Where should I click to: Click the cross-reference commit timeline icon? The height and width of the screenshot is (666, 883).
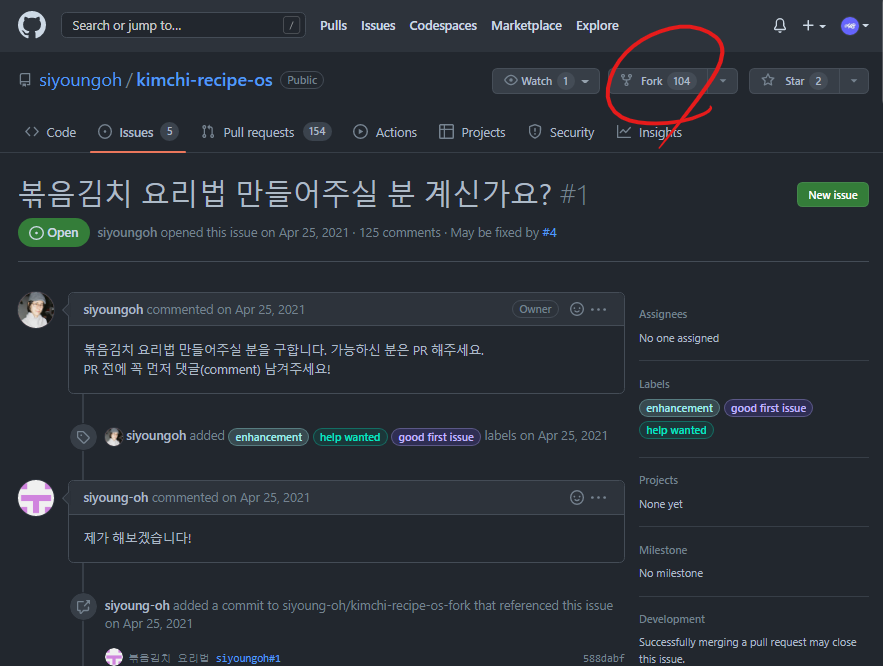coord(83,606)
